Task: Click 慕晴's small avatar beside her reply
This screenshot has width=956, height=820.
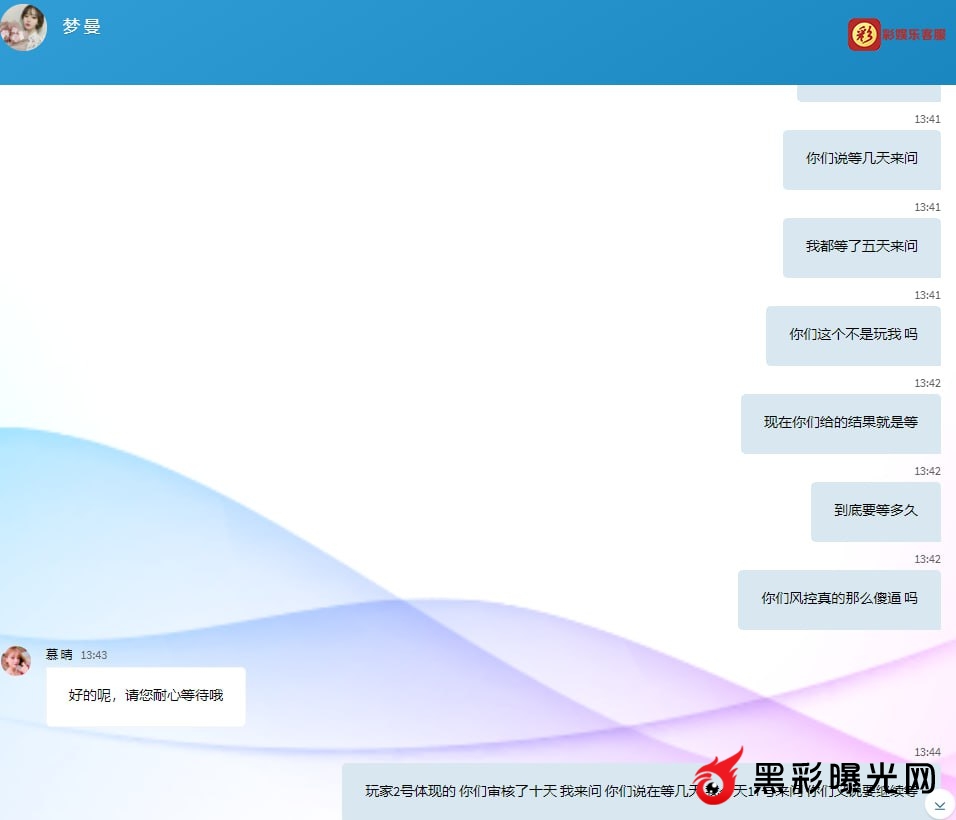Action: (16, 661)
